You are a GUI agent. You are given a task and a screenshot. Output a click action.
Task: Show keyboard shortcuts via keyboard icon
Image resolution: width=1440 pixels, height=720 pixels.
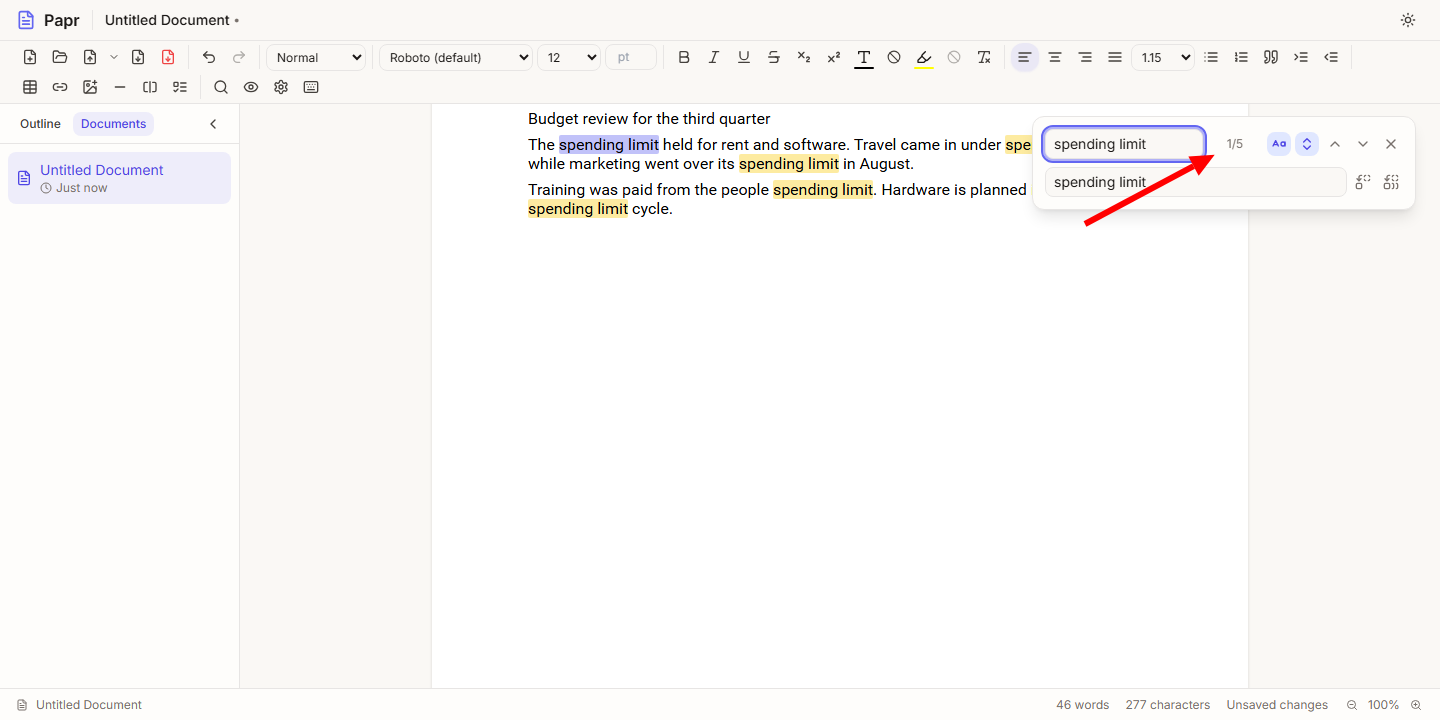pyautogui.click(x=311, y=87)
